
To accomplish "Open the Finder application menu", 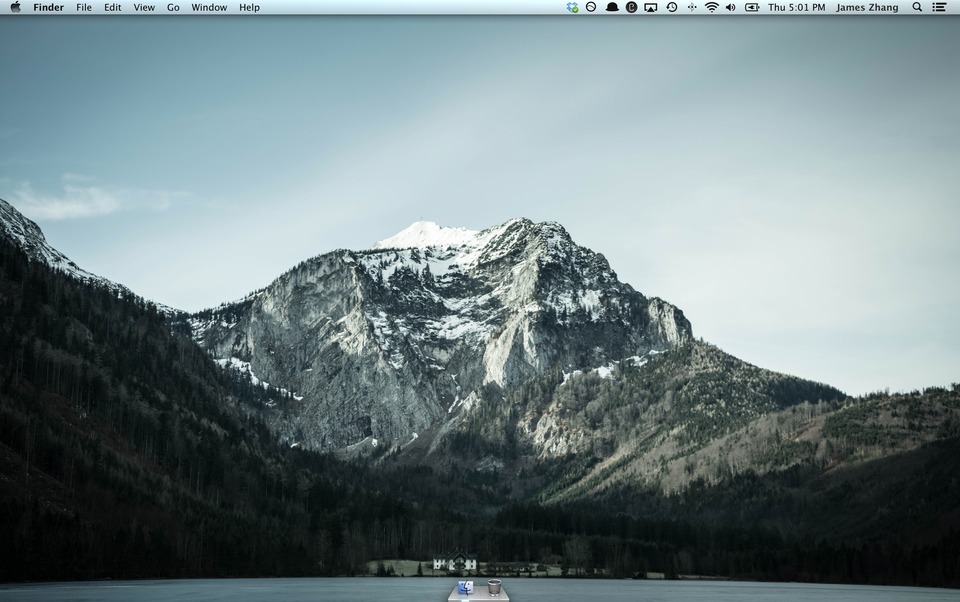I will (x=48, y=7).
